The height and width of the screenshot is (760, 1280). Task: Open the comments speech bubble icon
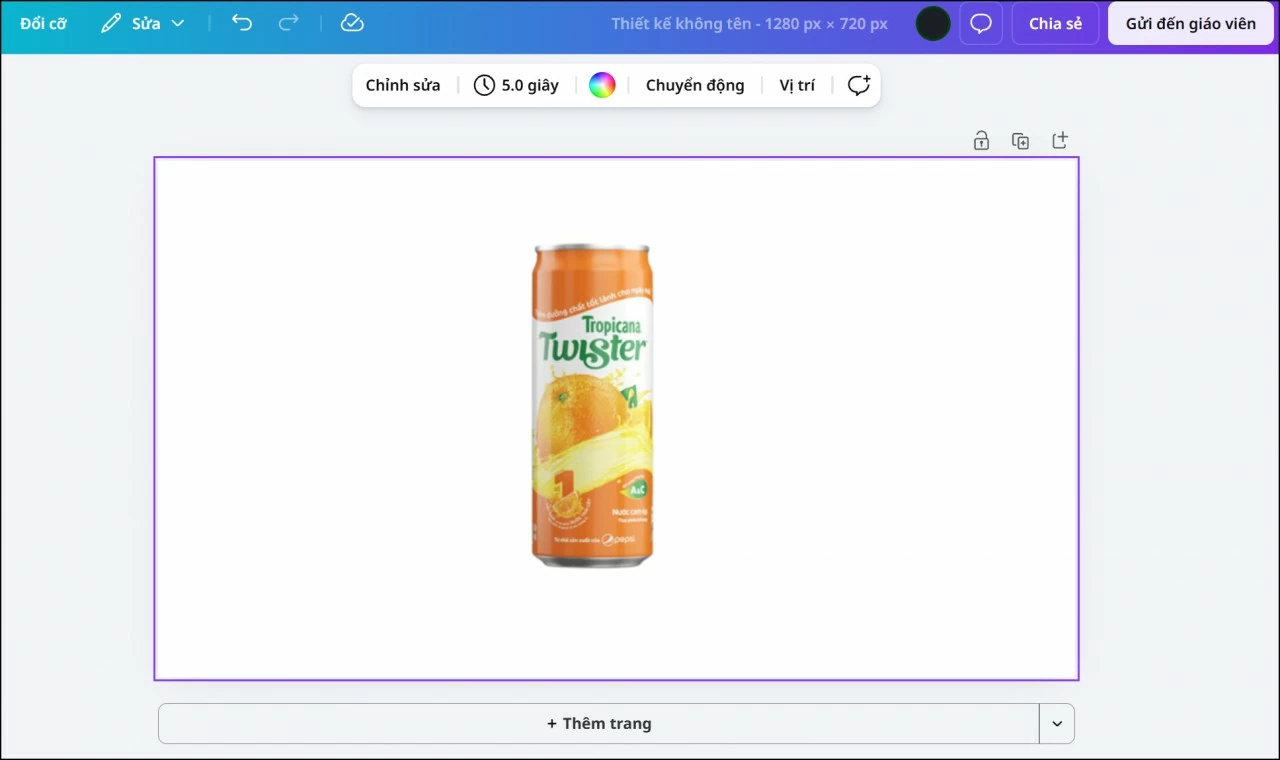[981, 23]
